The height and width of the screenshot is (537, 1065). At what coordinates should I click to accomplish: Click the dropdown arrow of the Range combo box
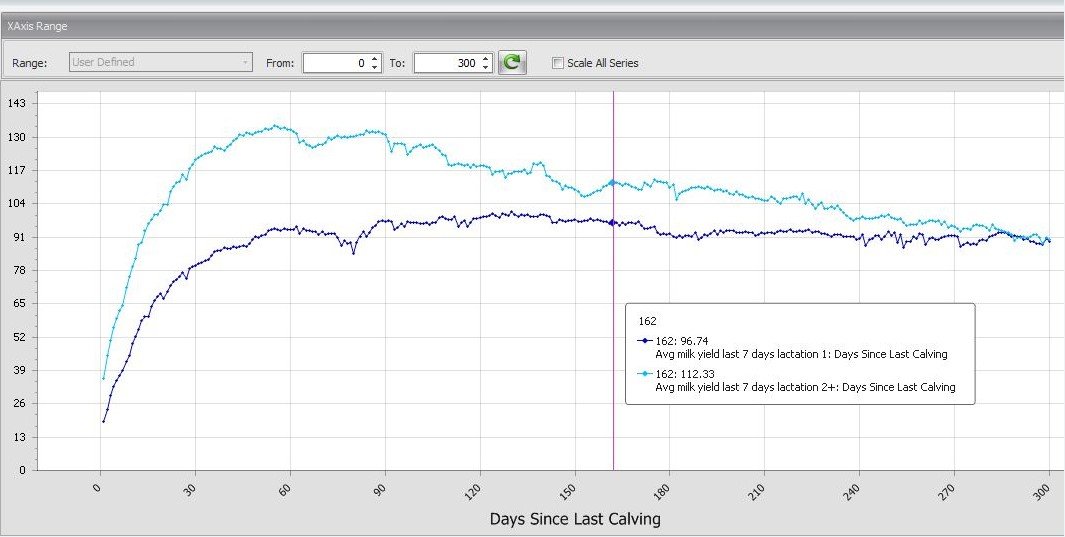tap(246, 62)
